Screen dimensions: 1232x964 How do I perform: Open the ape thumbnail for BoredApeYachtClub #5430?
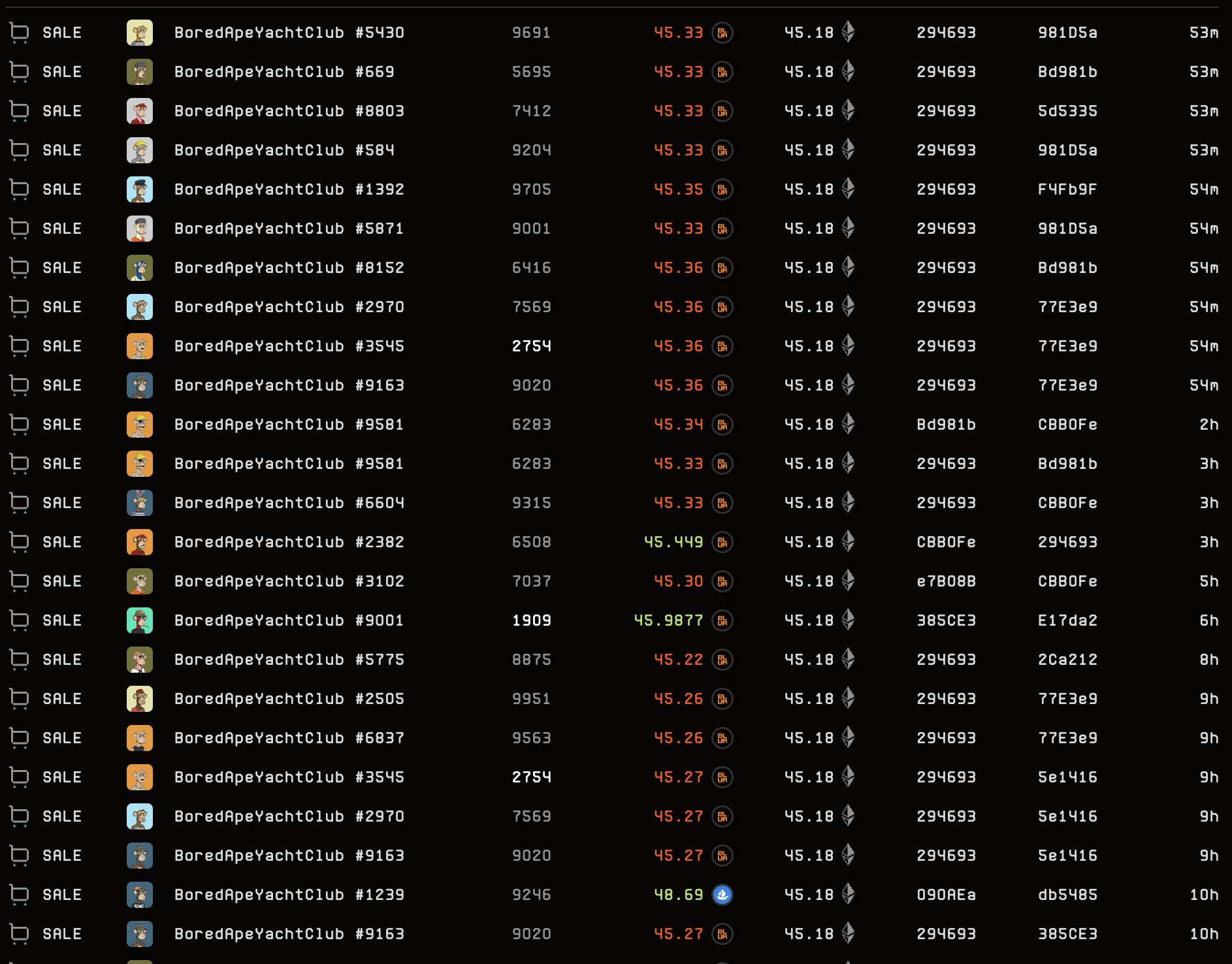tap(140, 33)
